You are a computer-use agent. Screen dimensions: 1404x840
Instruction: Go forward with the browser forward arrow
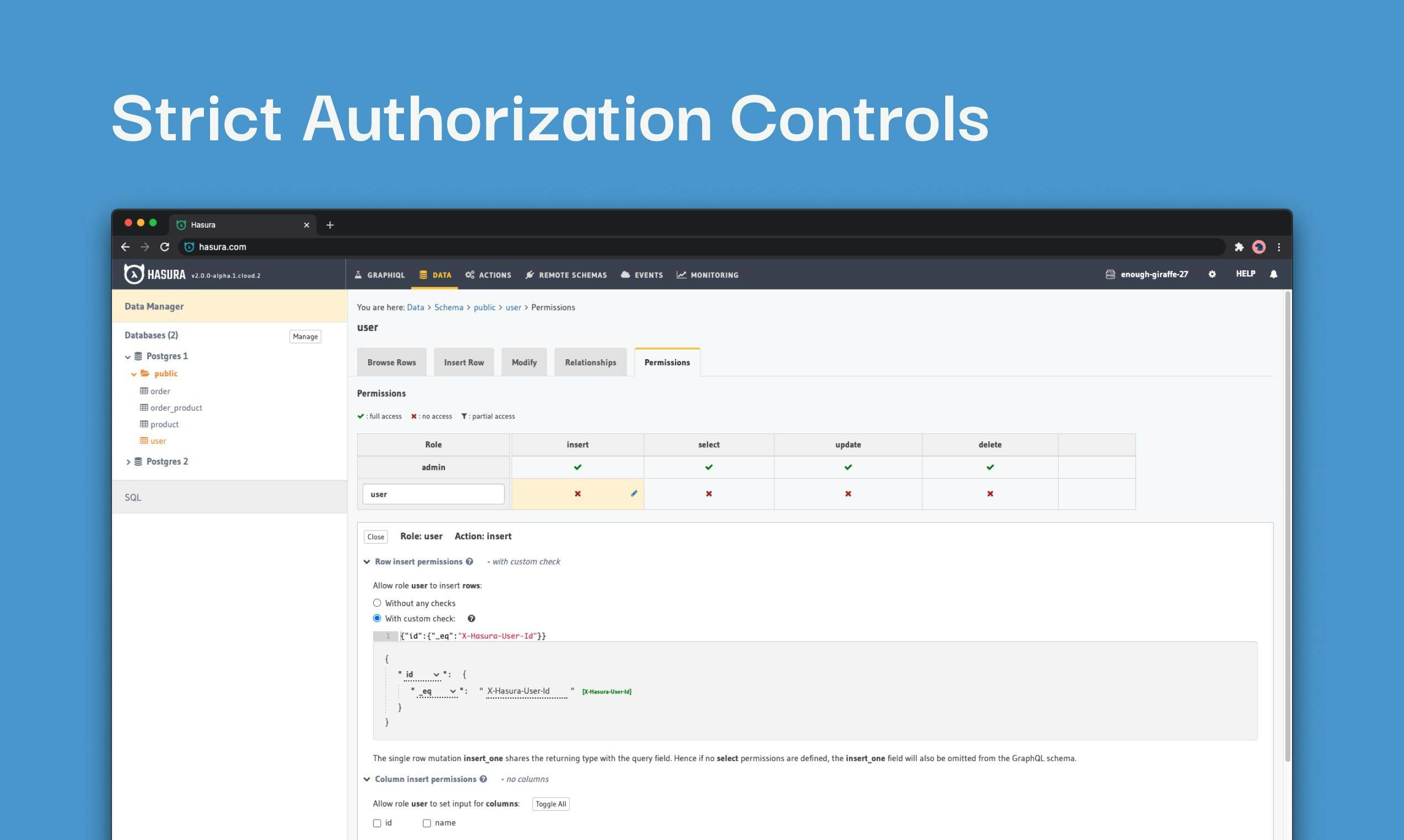(x=145, y=247)
